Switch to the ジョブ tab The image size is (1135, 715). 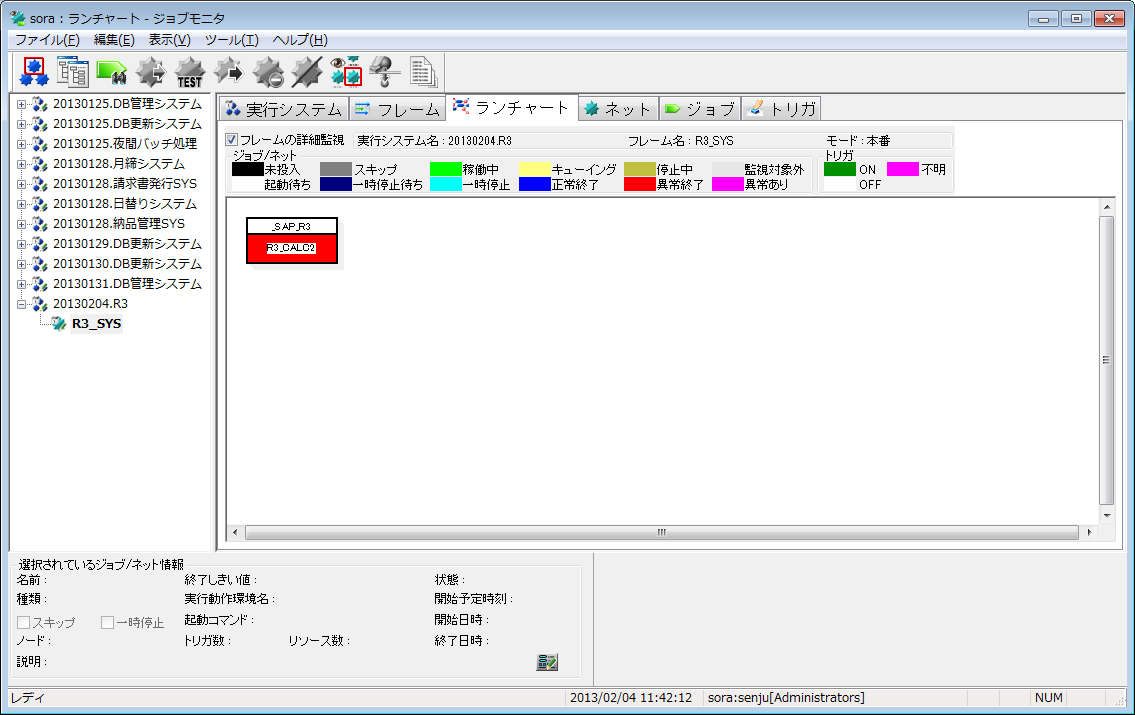click(x=700, y=109)
